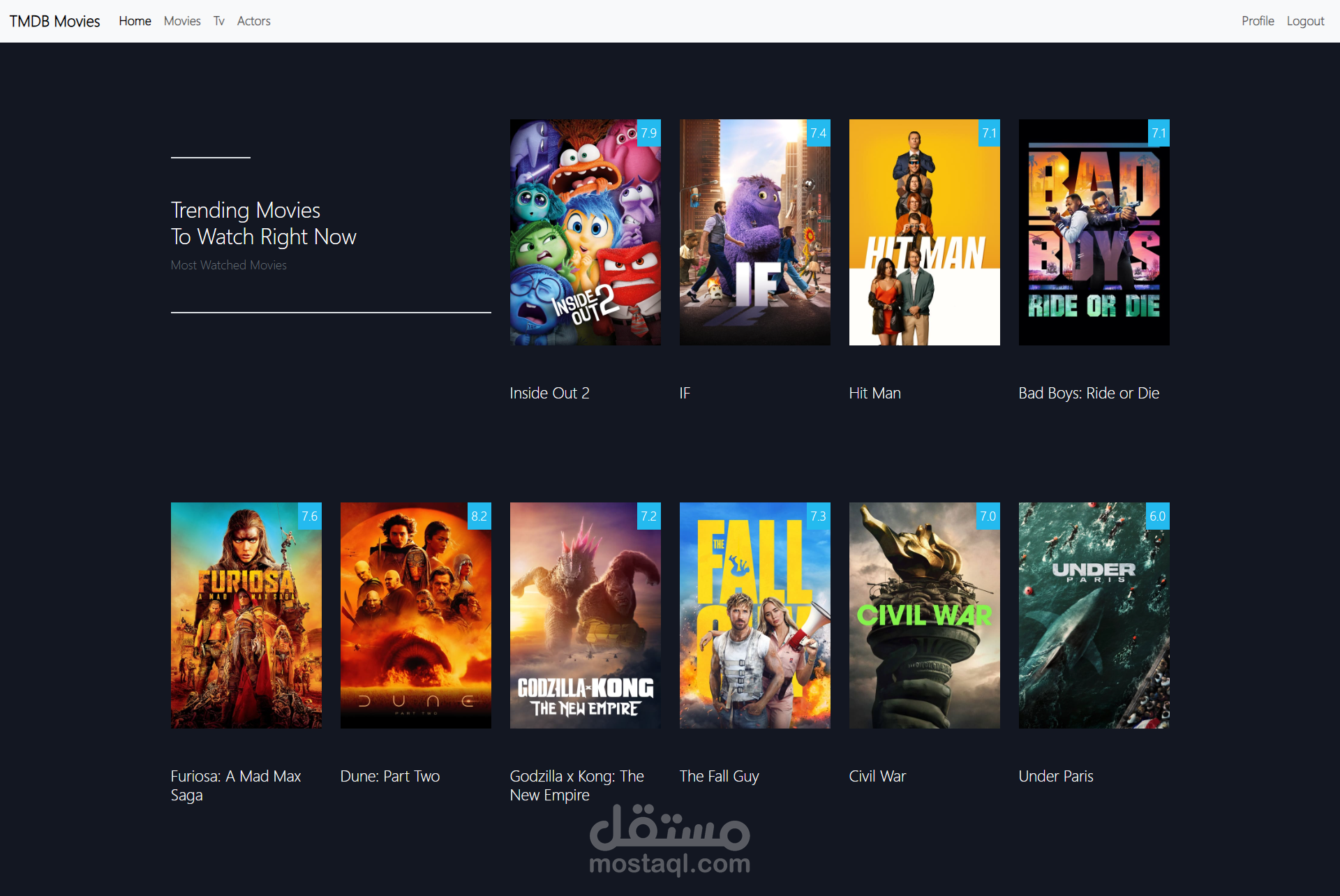Open the Actors nav item
The image size is (1340, 896).
click(x=253, y=21)
